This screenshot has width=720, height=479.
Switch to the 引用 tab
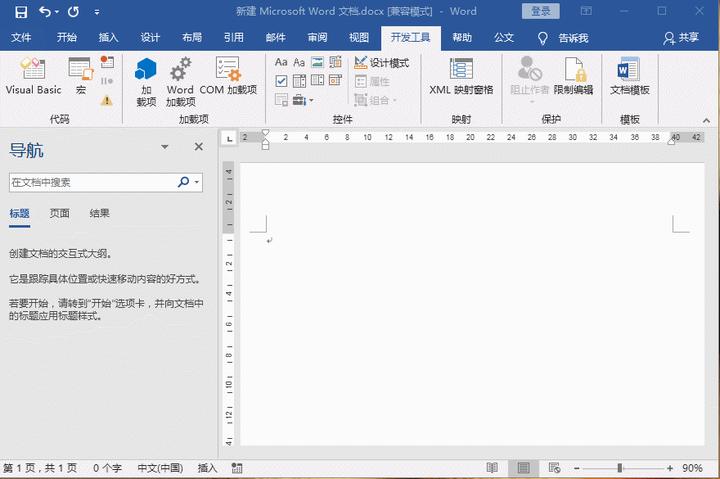point(234,38)
